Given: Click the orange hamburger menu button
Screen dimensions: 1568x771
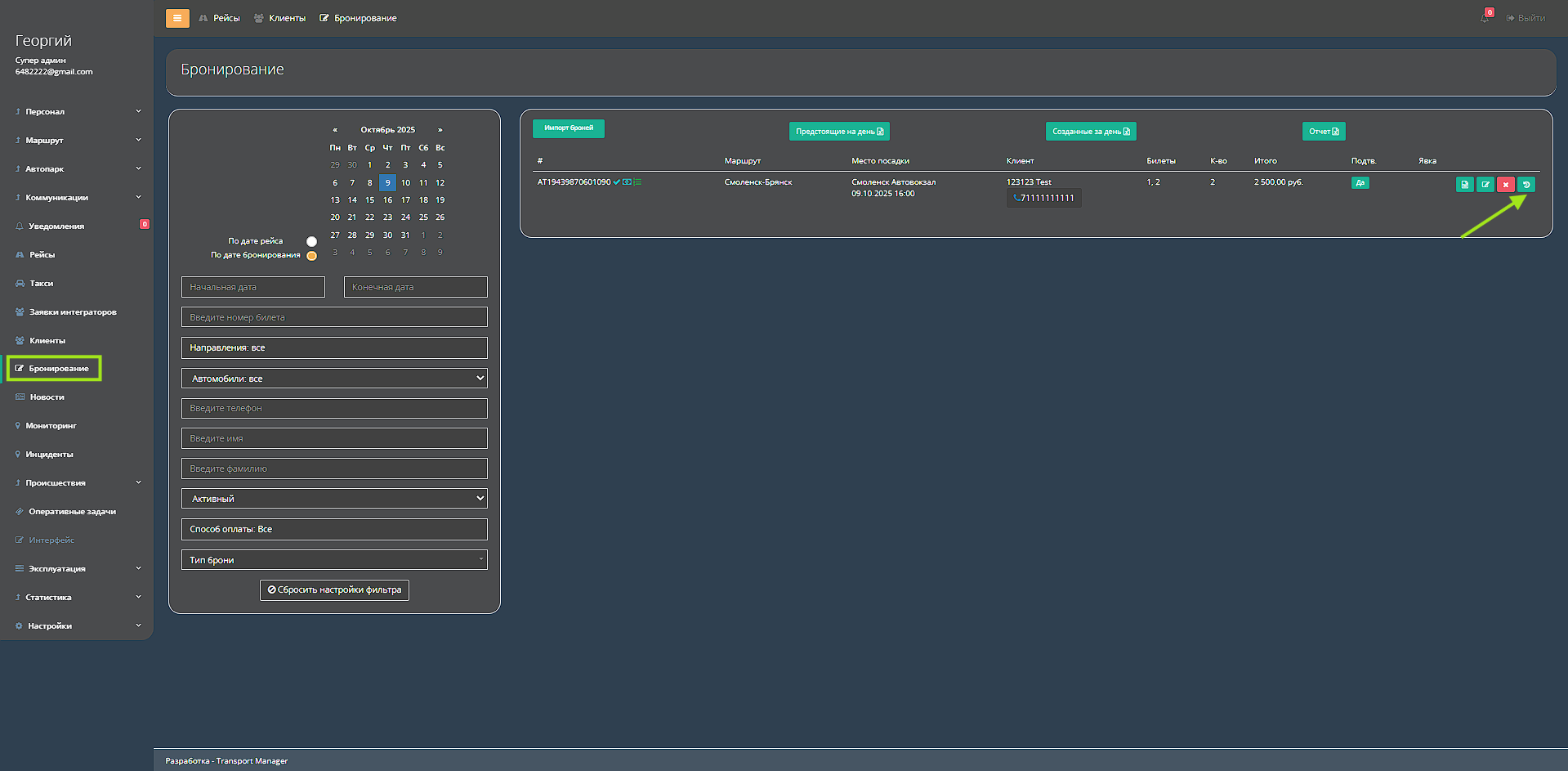Looking at the screenshot, I should click(x=177, y=18).
